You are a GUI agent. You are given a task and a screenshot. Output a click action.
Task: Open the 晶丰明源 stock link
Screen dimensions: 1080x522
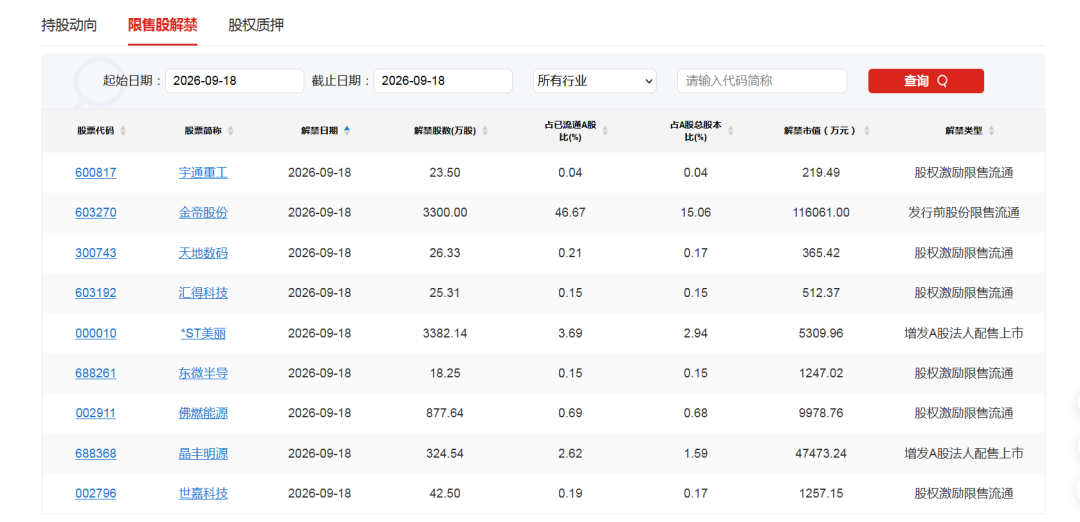pos(203,454)
